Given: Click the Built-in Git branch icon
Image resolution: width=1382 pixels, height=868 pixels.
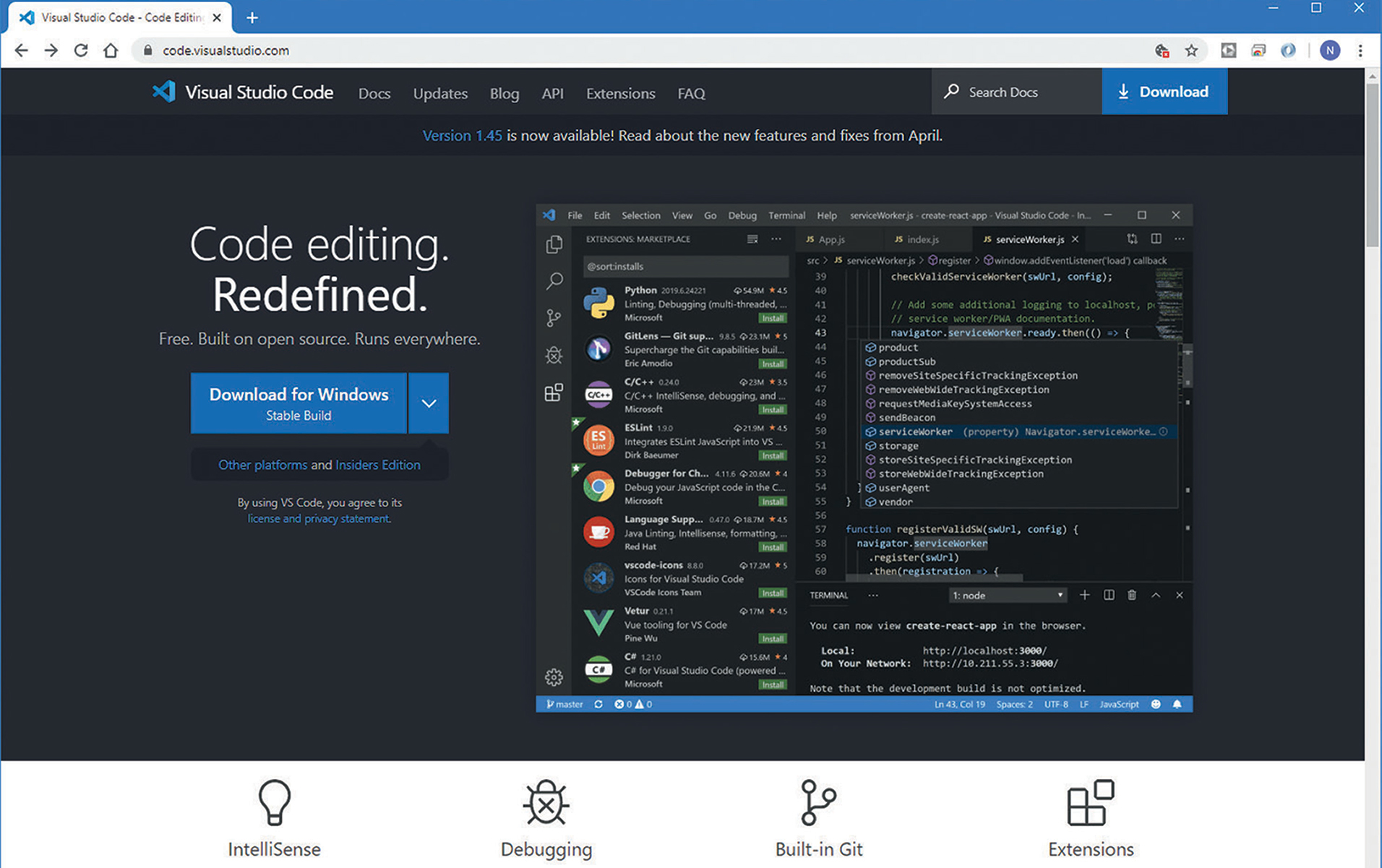Looking at the screenshot, I should [x=818, y=802].
